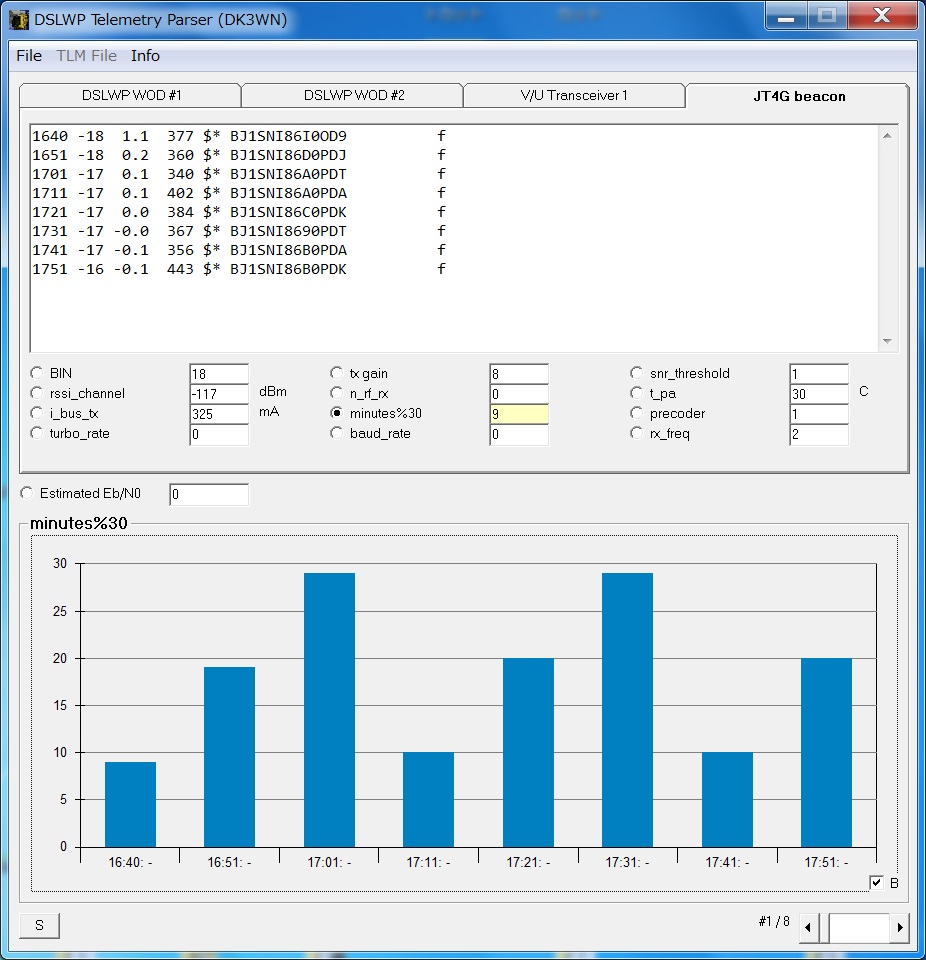
Task: Click the record navigation scrollbar track
Action: pyautogui.click(x=858, y=927)
